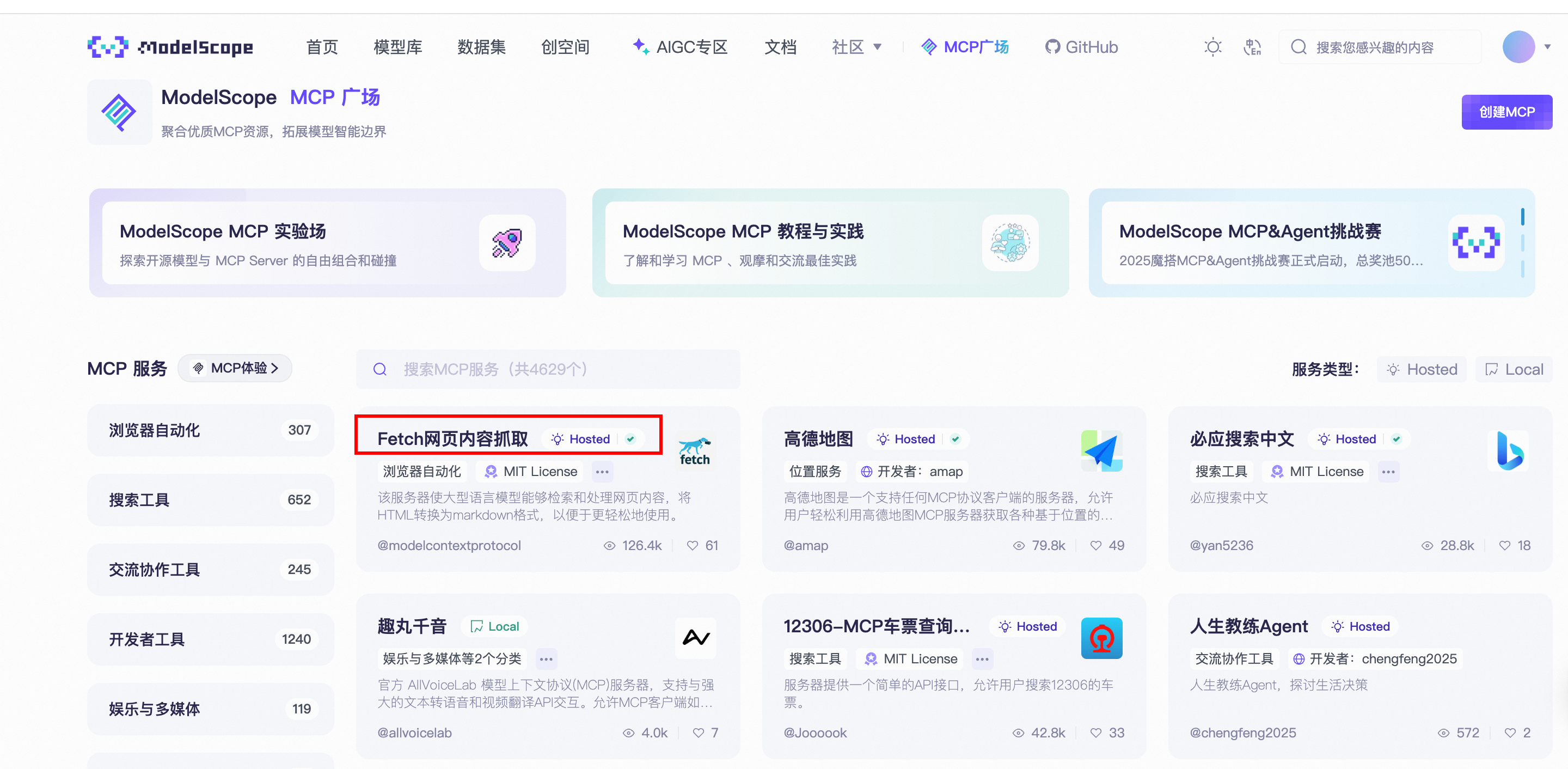Select the 交流协作工具 category
1568x769 pixels.
[x=211, y=569]
